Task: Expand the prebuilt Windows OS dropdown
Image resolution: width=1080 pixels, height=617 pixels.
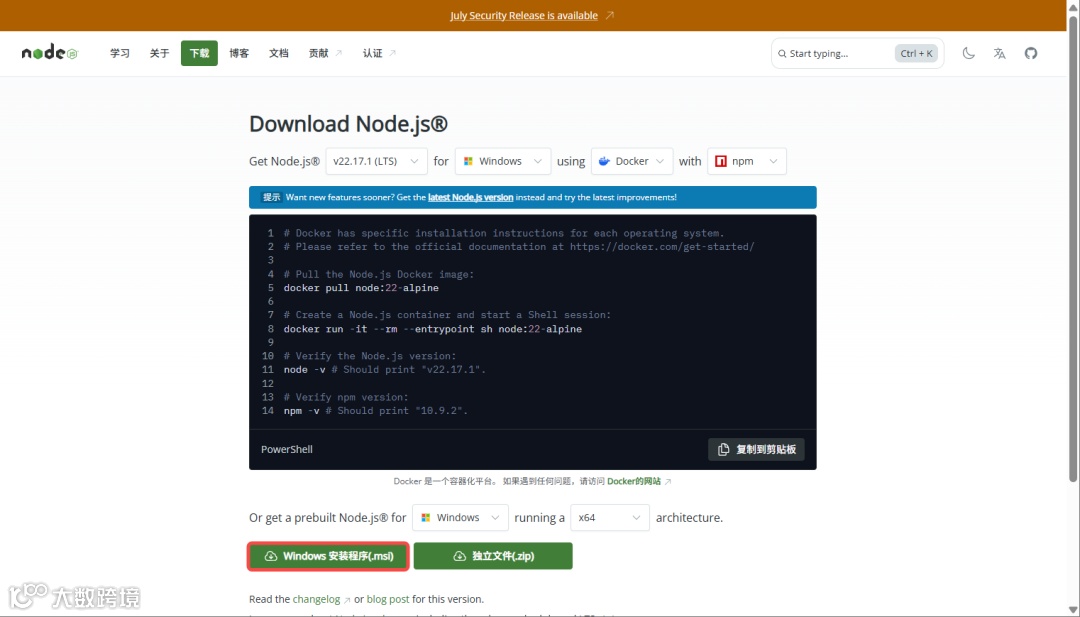Action: click(460, 518)
